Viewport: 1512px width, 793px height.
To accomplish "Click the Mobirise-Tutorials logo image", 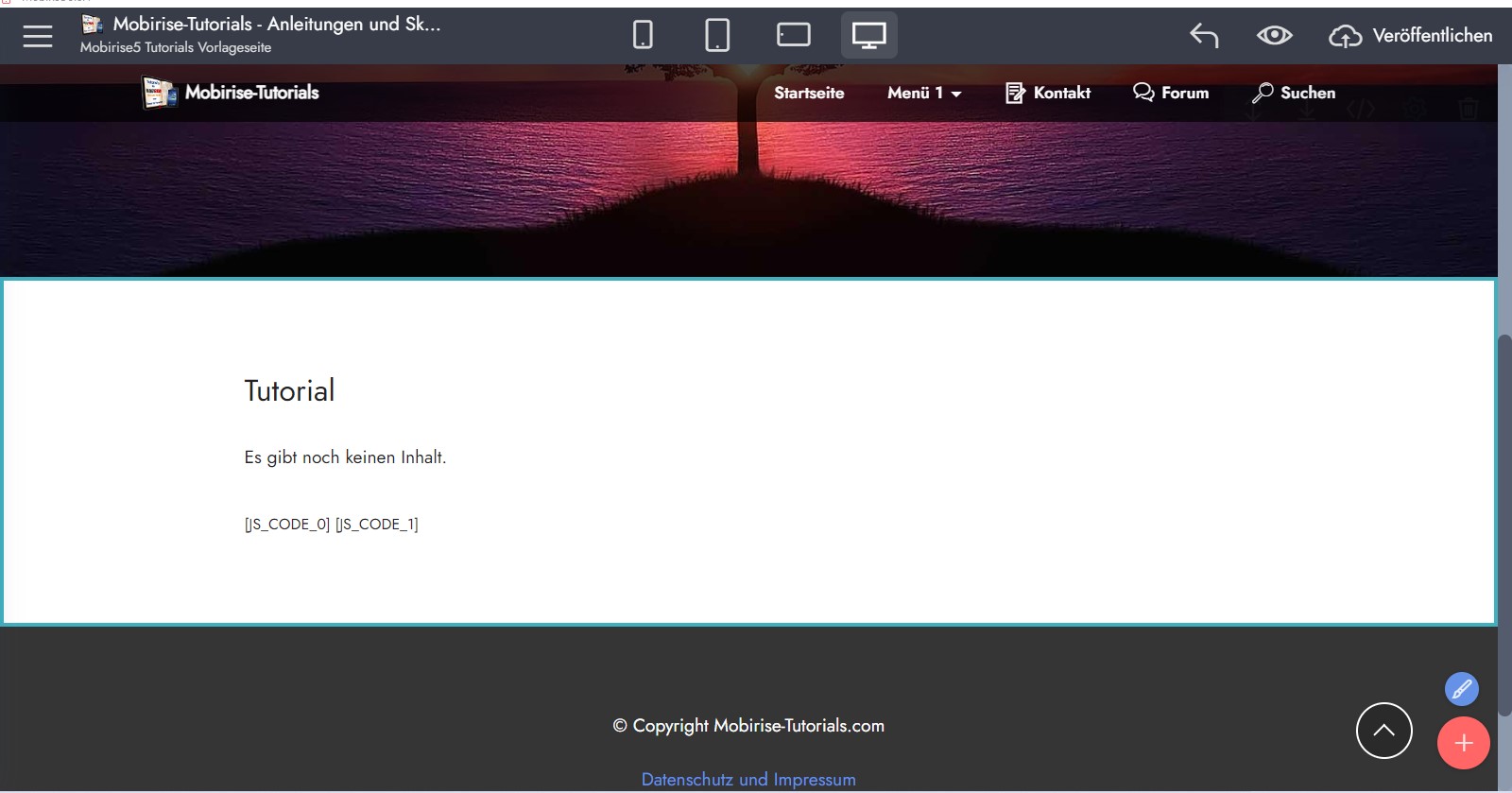I will [159, 93].
